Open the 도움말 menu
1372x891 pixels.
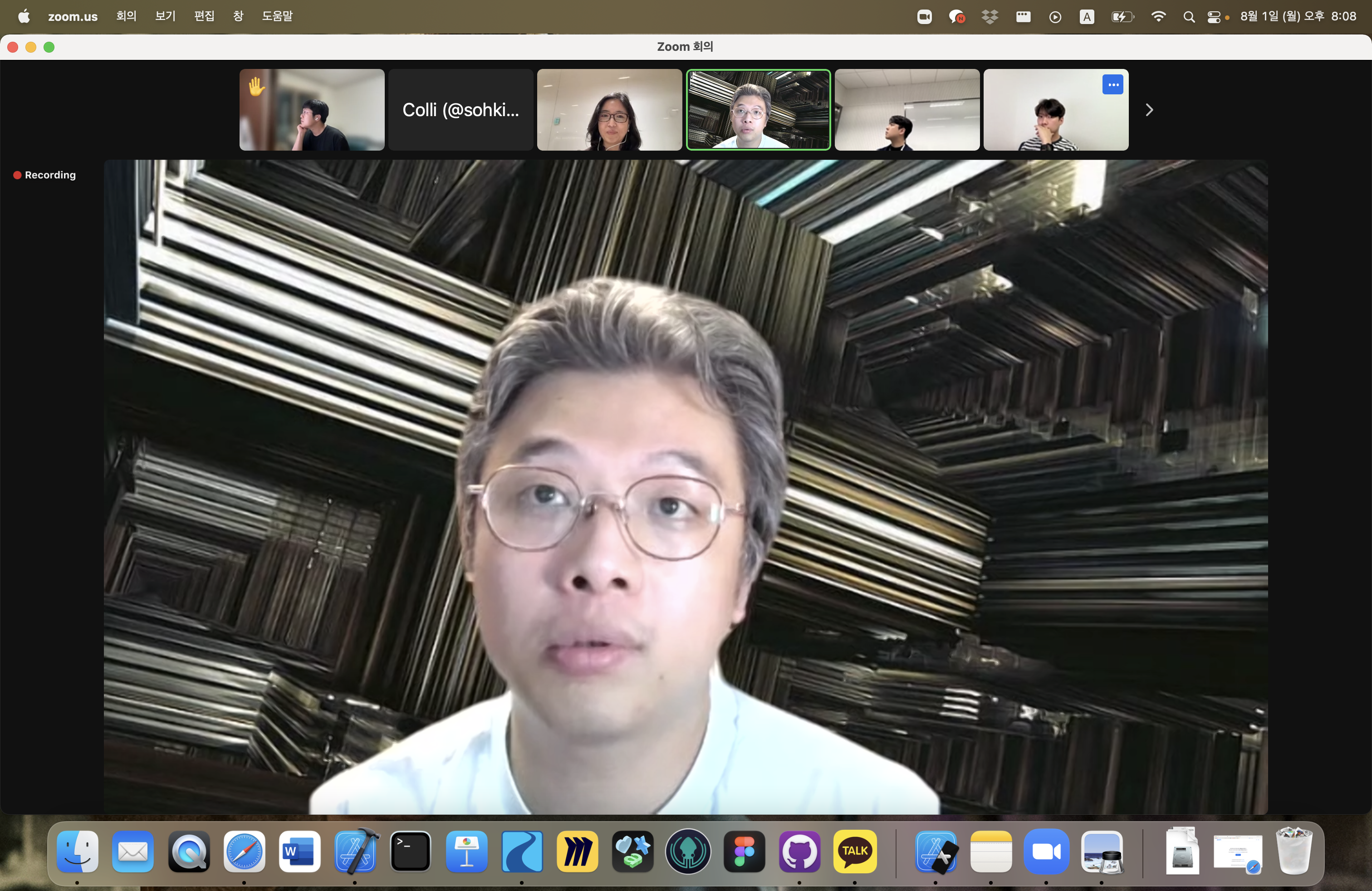277,16
